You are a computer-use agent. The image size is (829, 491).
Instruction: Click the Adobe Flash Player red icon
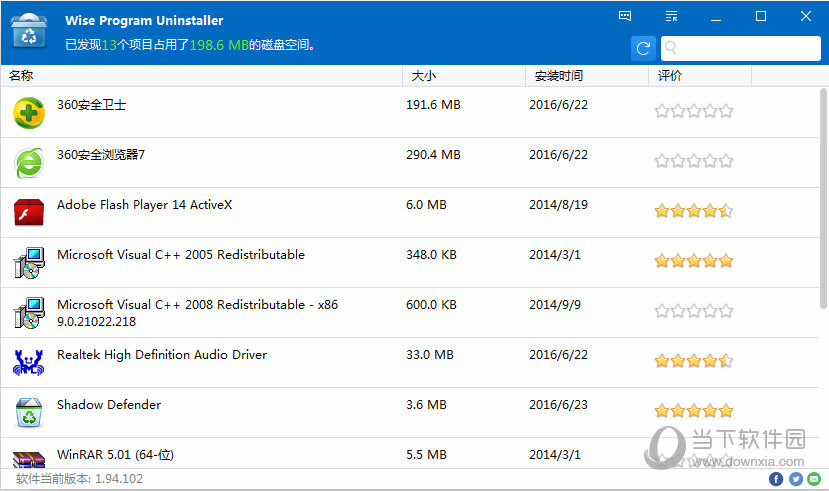pyautogui.click(x=29, y=212)
